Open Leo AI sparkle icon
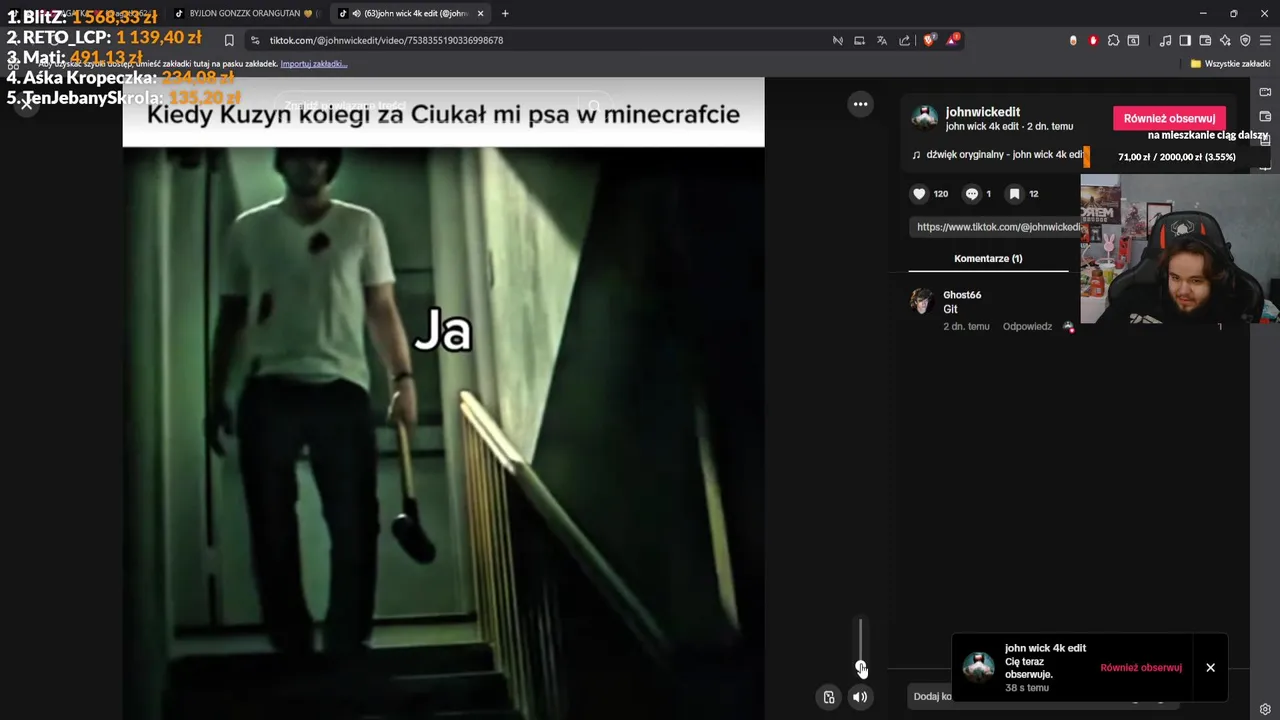Screen dimensions: 1280x720 point(1225,40)
